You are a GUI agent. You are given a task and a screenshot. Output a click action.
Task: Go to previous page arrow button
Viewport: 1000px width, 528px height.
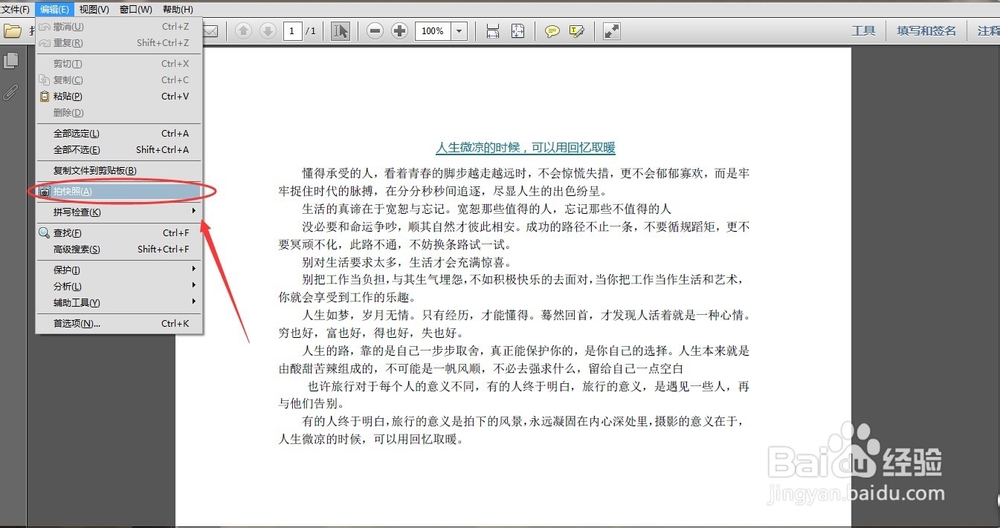pyautogui.click(x=243, y=31)
